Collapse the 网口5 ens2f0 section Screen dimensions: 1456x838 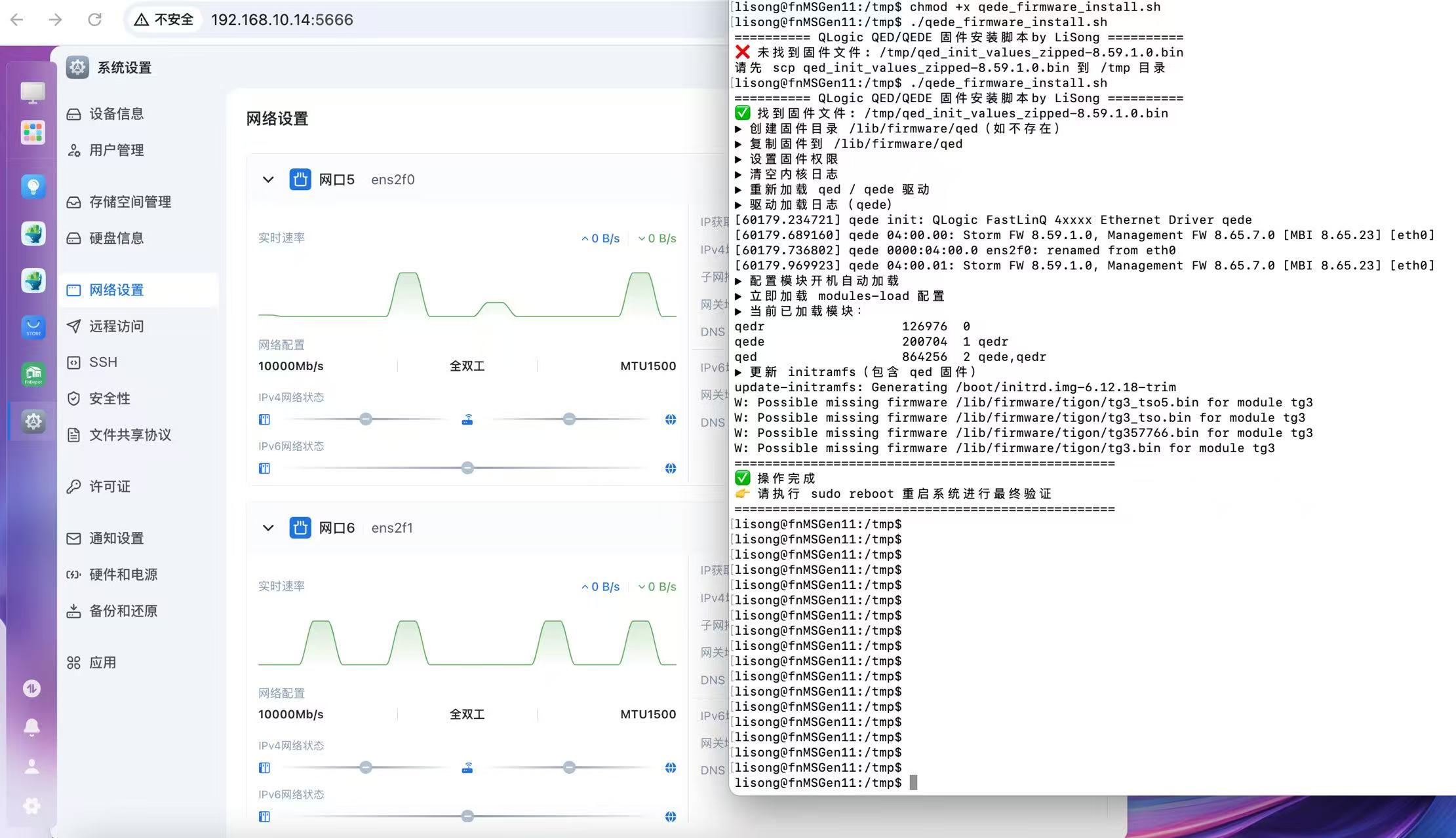tap(268, 180)
